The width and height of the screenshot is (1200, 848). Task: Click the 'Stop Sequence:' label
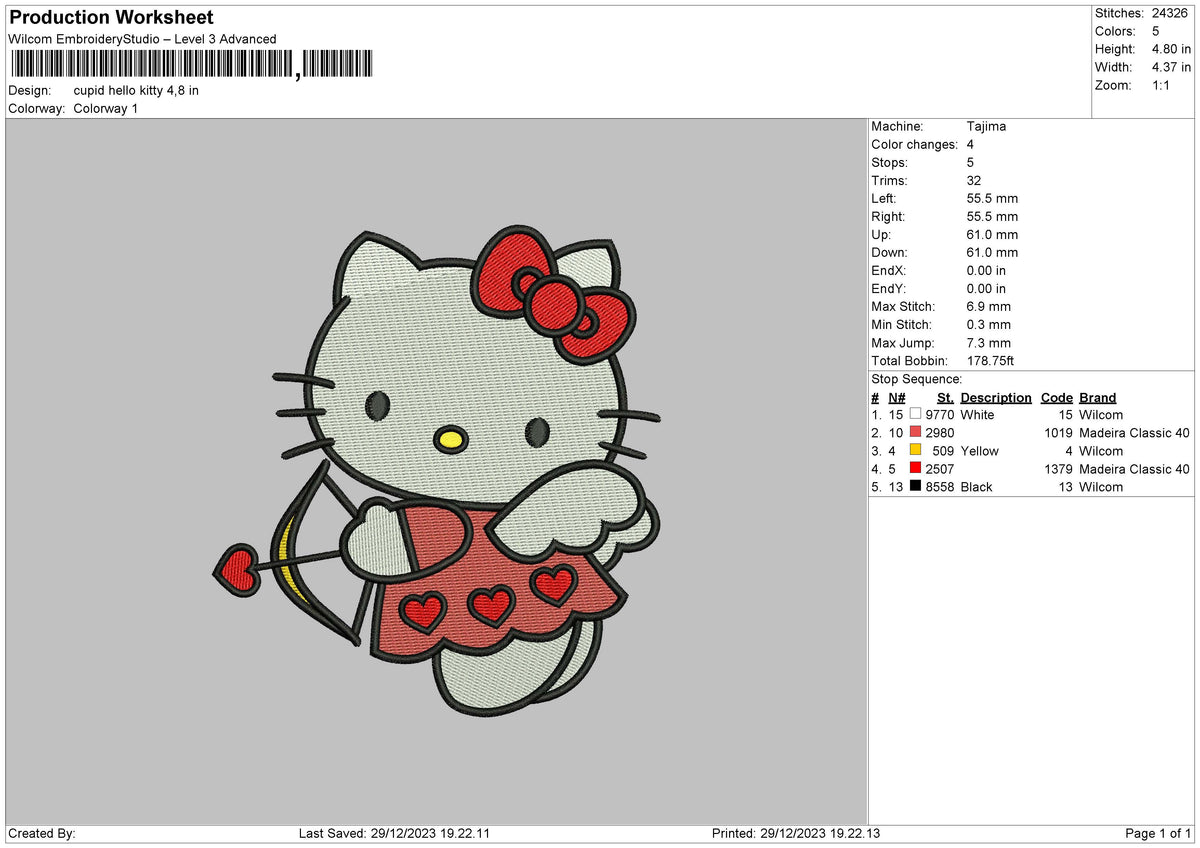pyautogui.click(x=917, y=379)
